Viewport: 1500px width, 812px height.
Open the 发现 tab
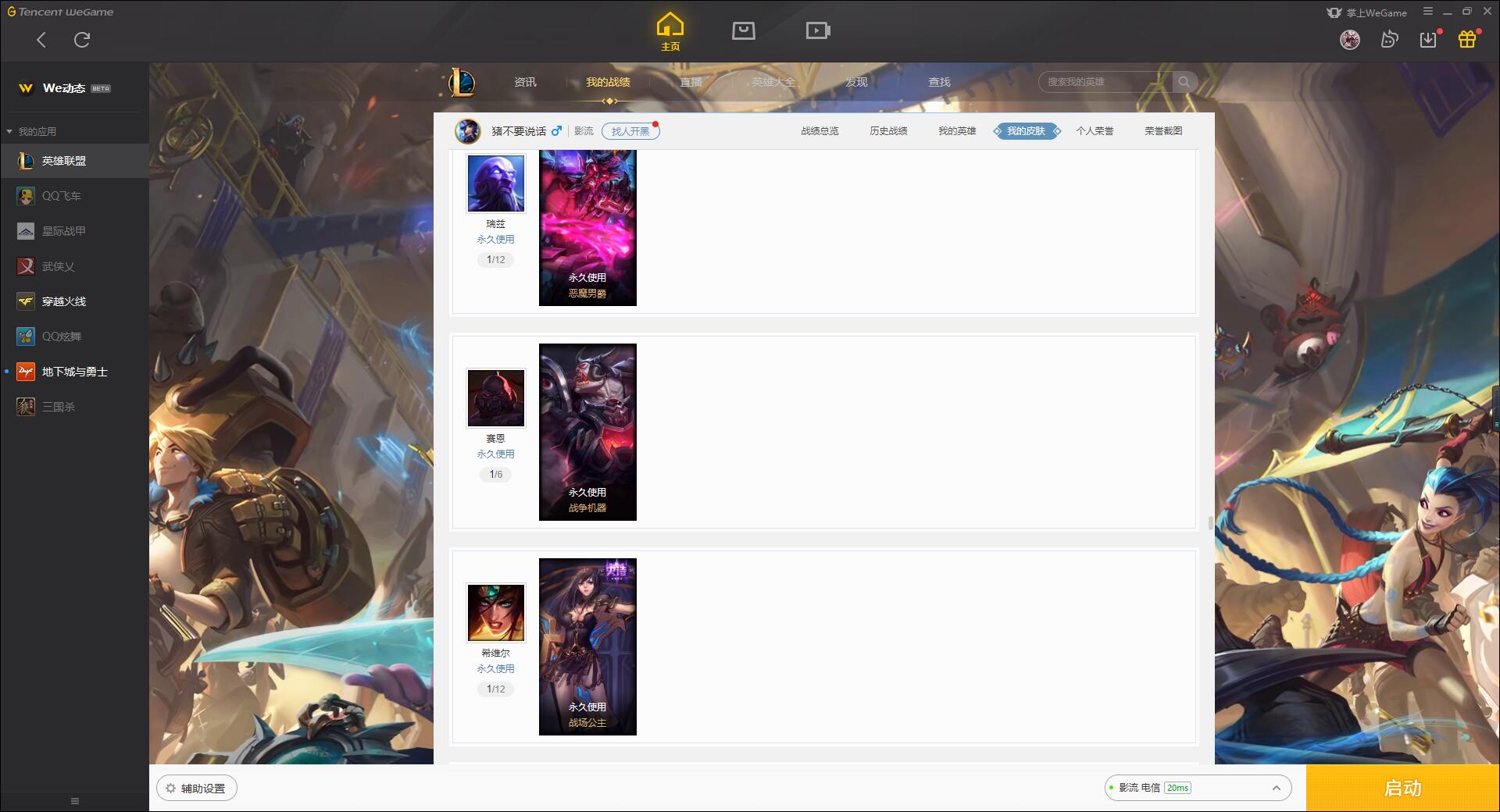(x=856, y=82)
